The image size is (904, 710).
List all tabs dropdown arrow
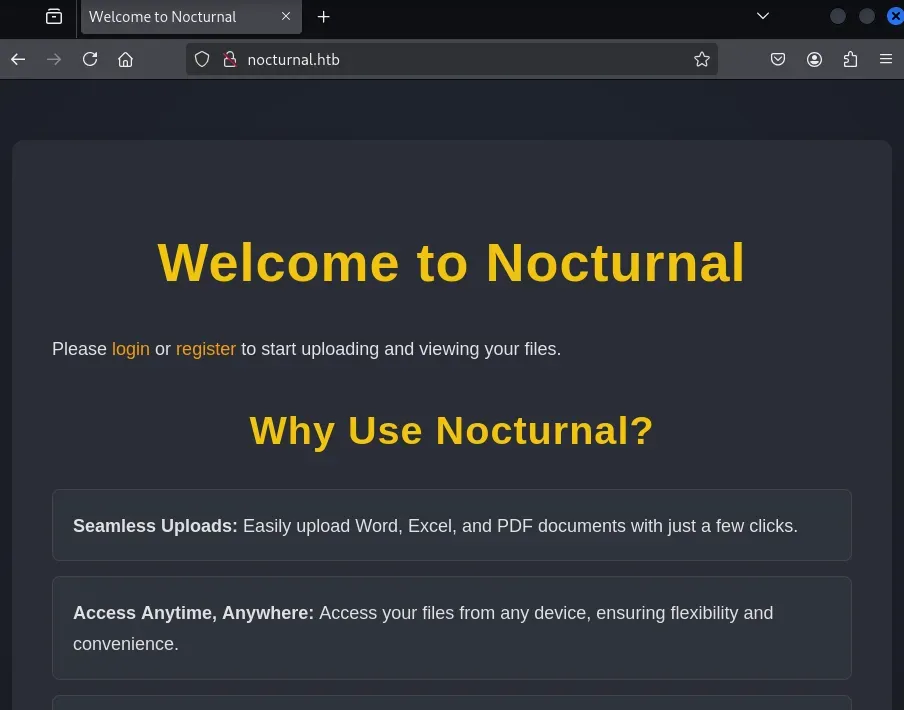pyautogui.click(x=763, y=16)
